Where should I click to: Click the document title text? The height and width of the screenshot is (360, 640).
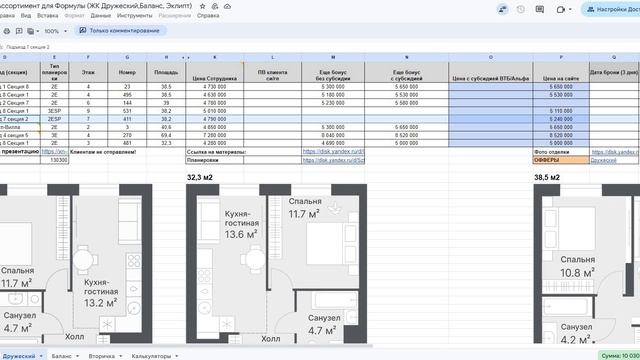tap(96, 6)
